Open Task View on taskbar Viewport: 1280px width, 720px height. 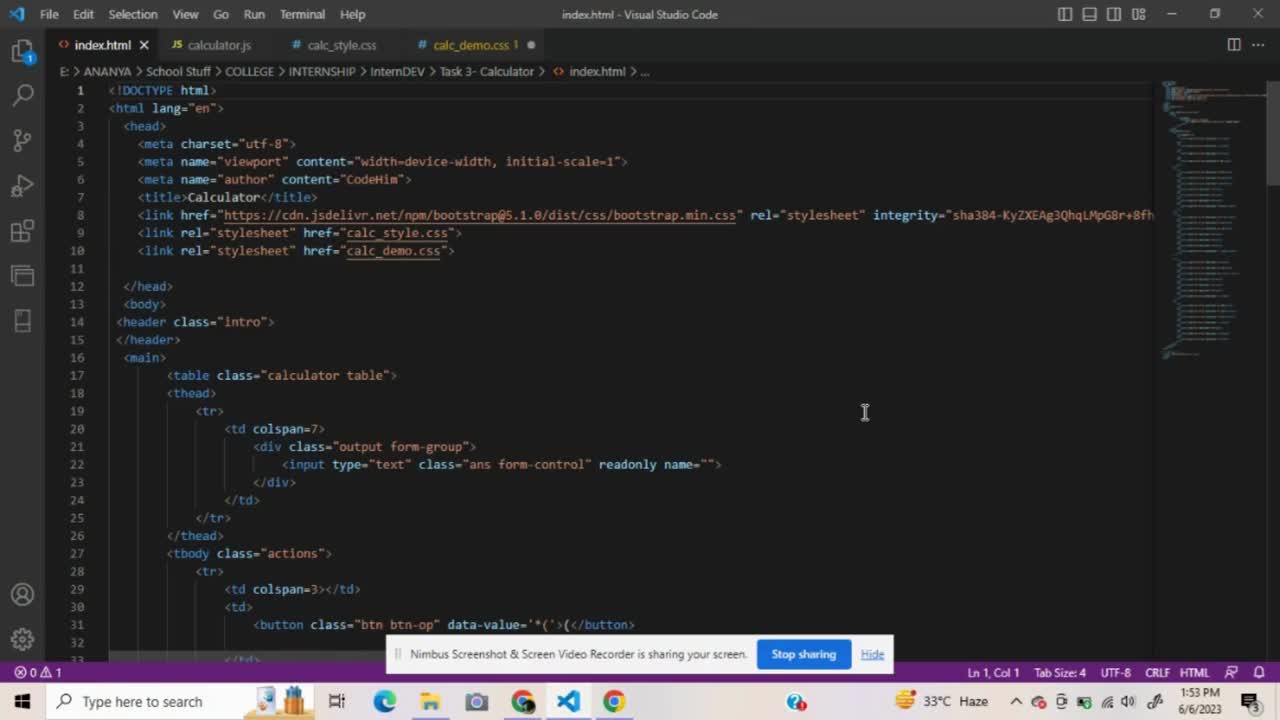pyautogui.click(x=337, y=701)
